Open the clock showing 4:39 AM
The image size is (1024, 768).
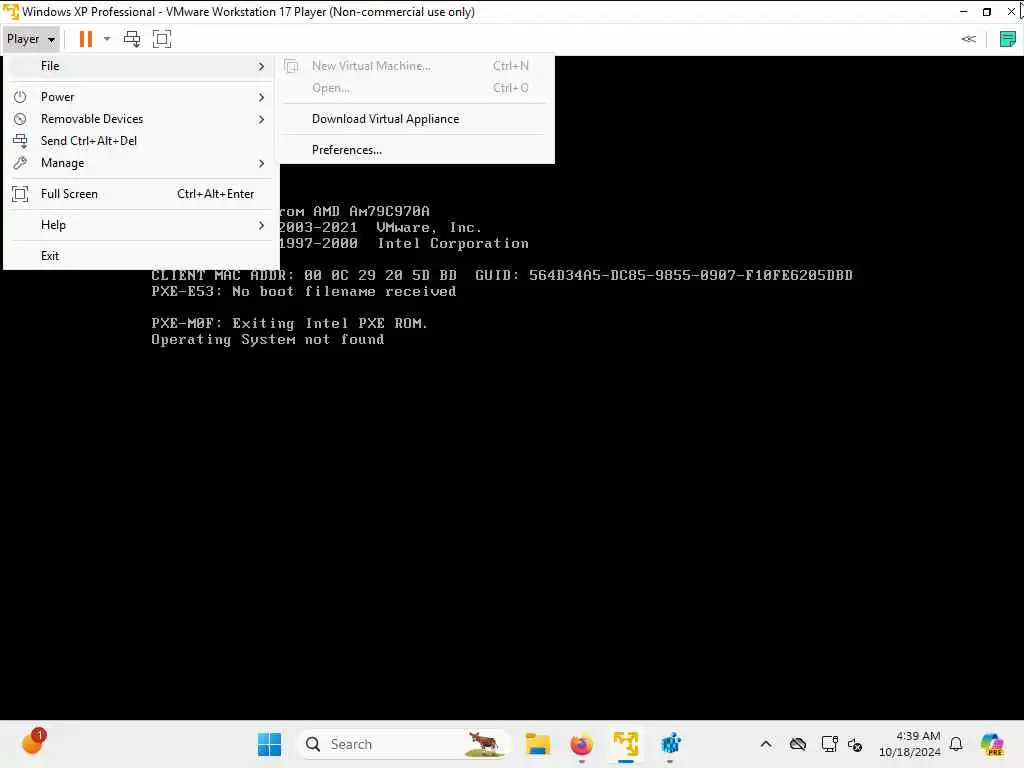coord(910,744)
